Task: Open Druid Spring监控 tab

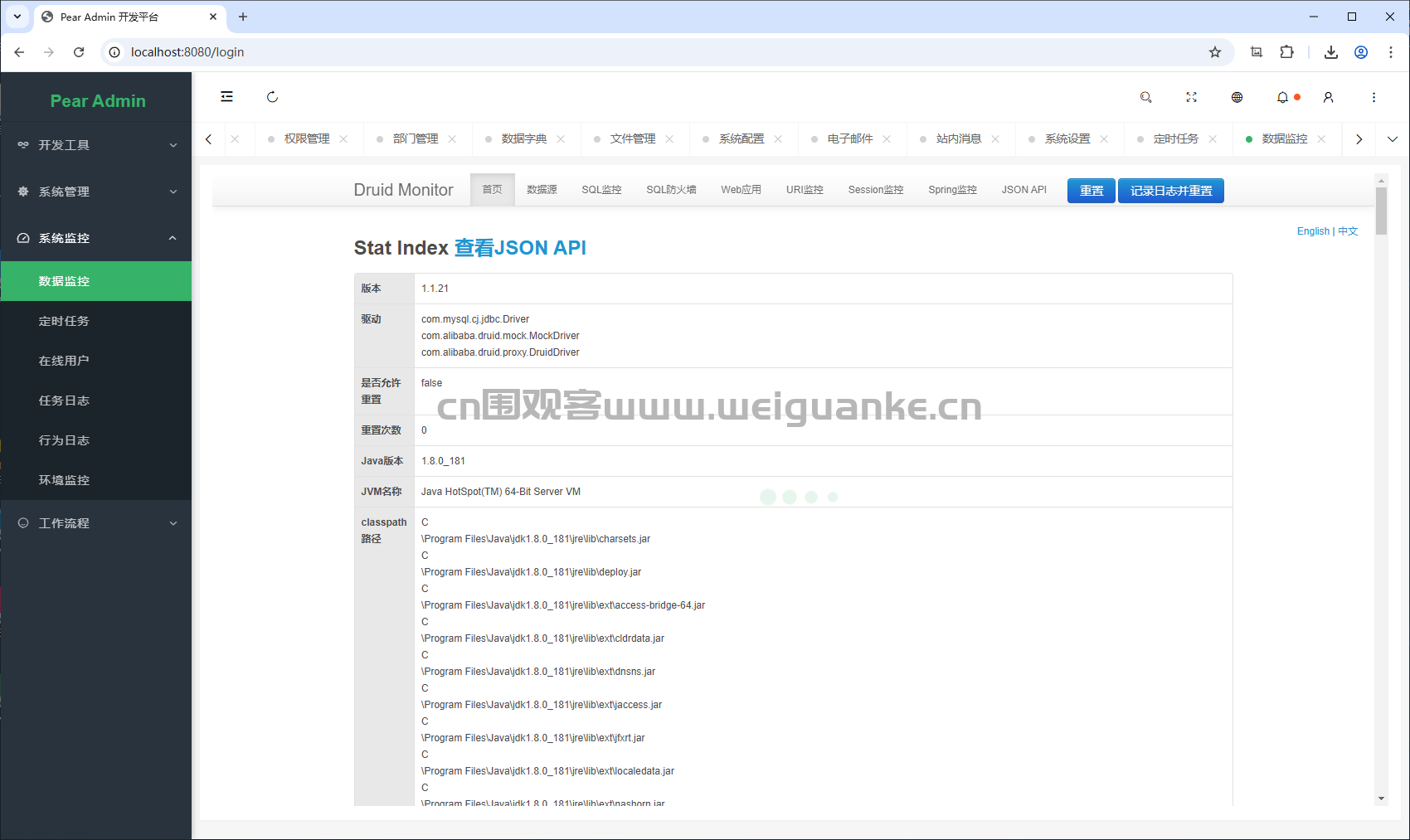Action: (952, 190)
